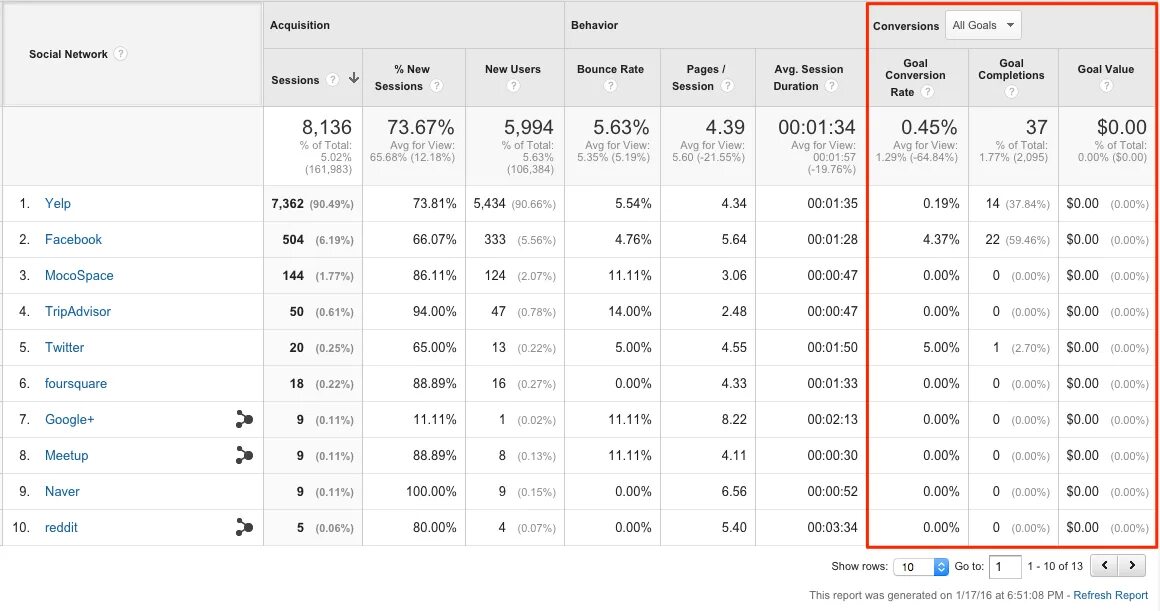Screen dimensions: 1160x611
Task: Click the Go to page number field
Action: [x=1005, y=567]
